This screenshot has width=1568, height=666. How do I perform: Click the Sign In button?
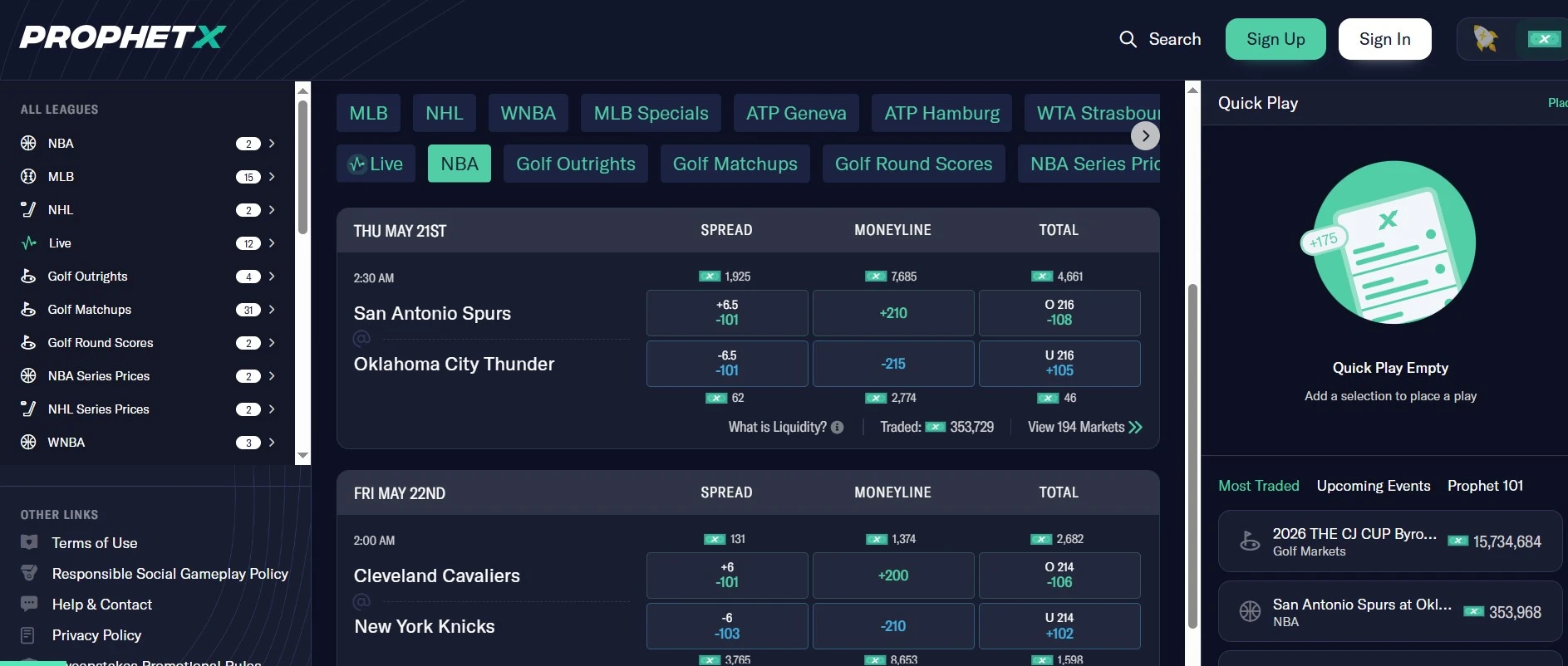pyautogui.click(x=1384, y=39)
